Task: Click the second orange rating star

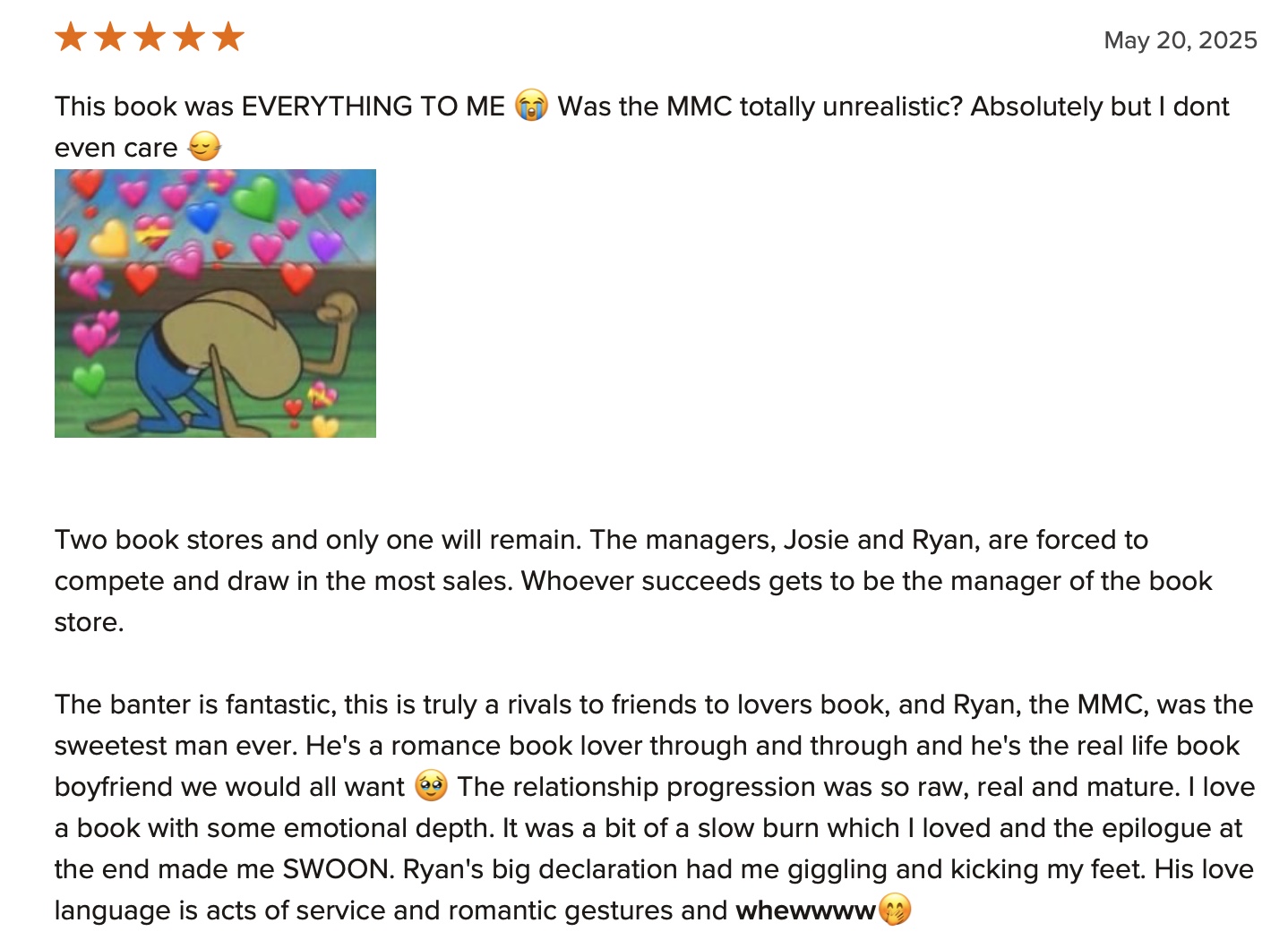Action: 110,38
